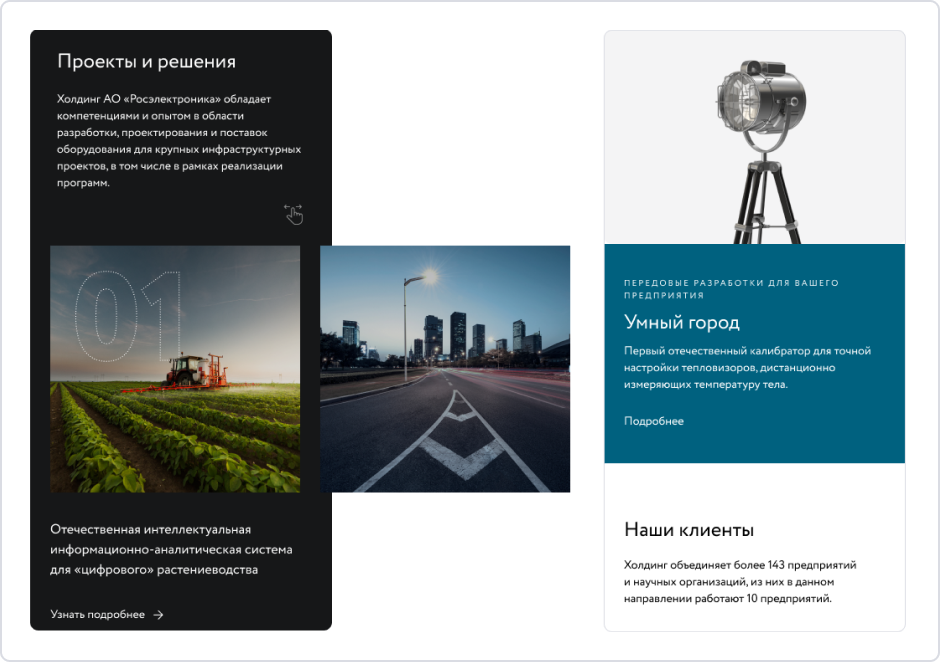Click the swipe gesture hand icon

pos(293,214)
